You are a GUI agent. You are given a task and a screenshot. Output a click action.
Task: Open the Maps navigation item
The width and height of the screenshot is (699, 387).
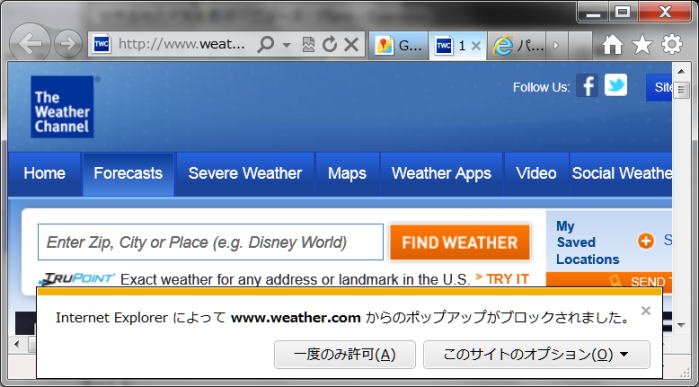pos(347,173)
